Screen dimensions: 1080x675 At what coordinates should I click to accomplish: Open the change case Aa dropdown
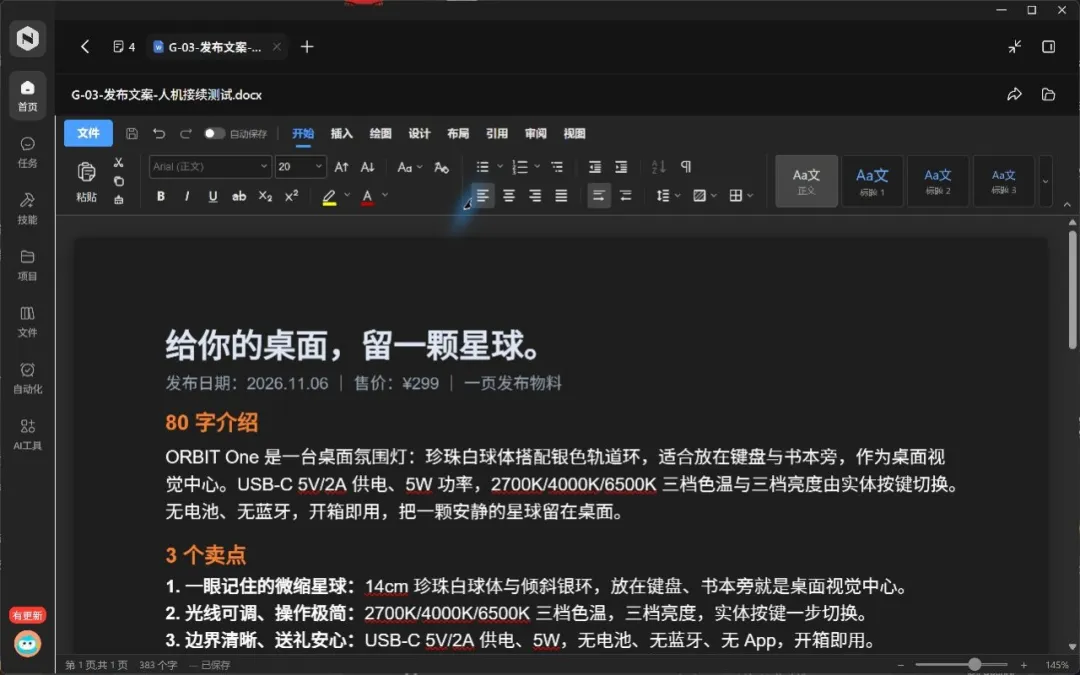tap(410, 167)
